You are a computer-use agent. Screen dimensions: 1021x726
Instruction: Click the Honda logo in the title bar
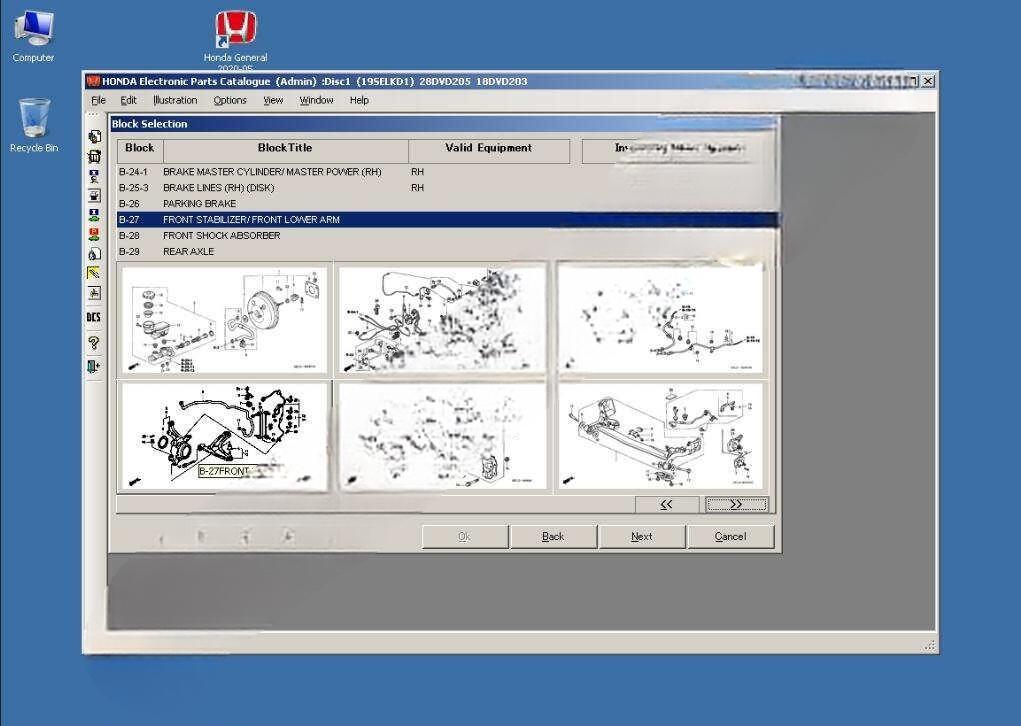[93, 81]
